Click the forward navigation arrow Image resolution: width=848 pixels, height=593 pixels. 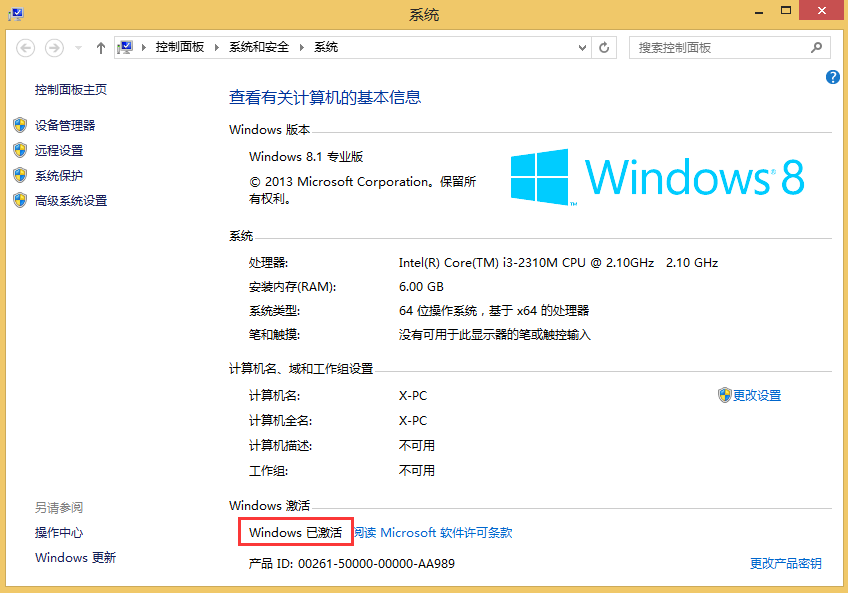point(54,47)
